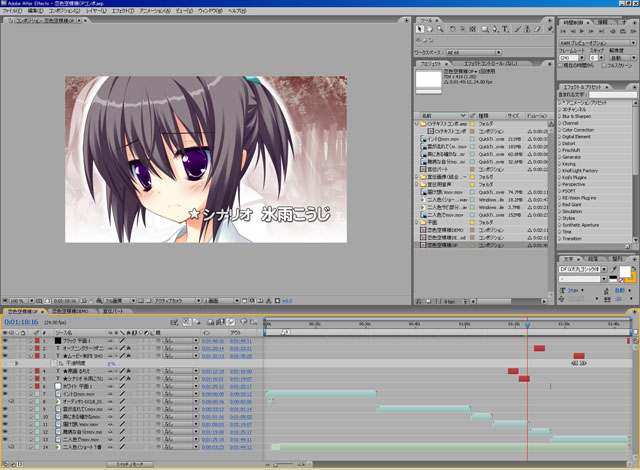Image resolution: width=640 pixels, height=470 pixels.
Task: Click opacity 0% value of layer 3
Action: coord(111,364)
